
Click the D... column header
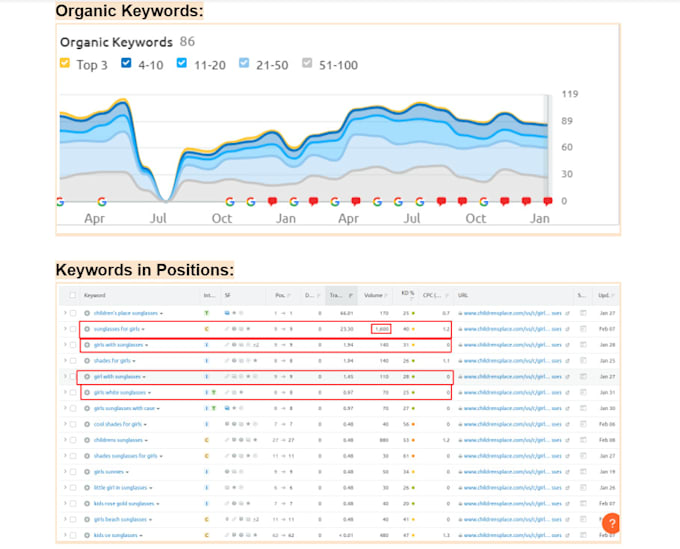coord(309,295)
